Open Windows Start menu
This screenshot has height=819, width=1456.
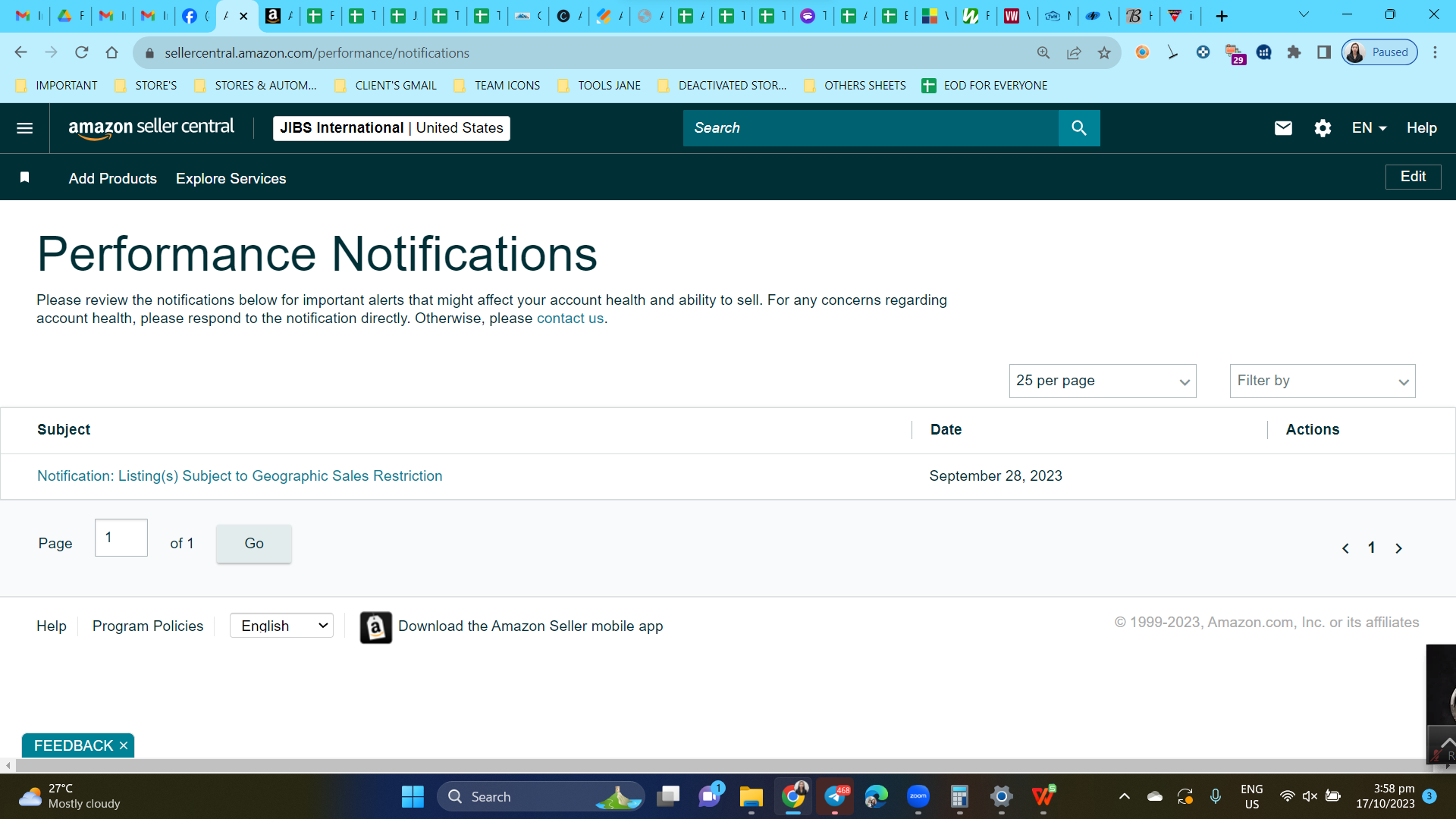click(x=413, y=797)
